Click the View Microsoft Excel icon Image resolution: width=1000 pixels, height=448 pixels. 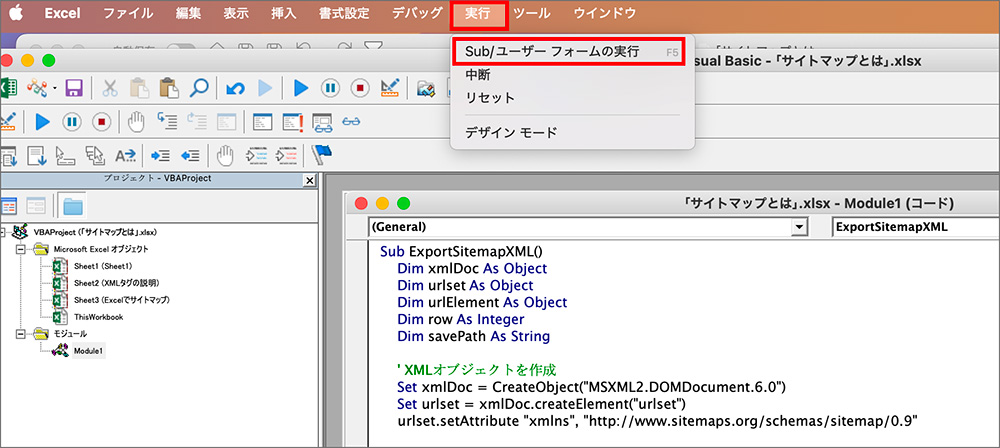[8, 88]
